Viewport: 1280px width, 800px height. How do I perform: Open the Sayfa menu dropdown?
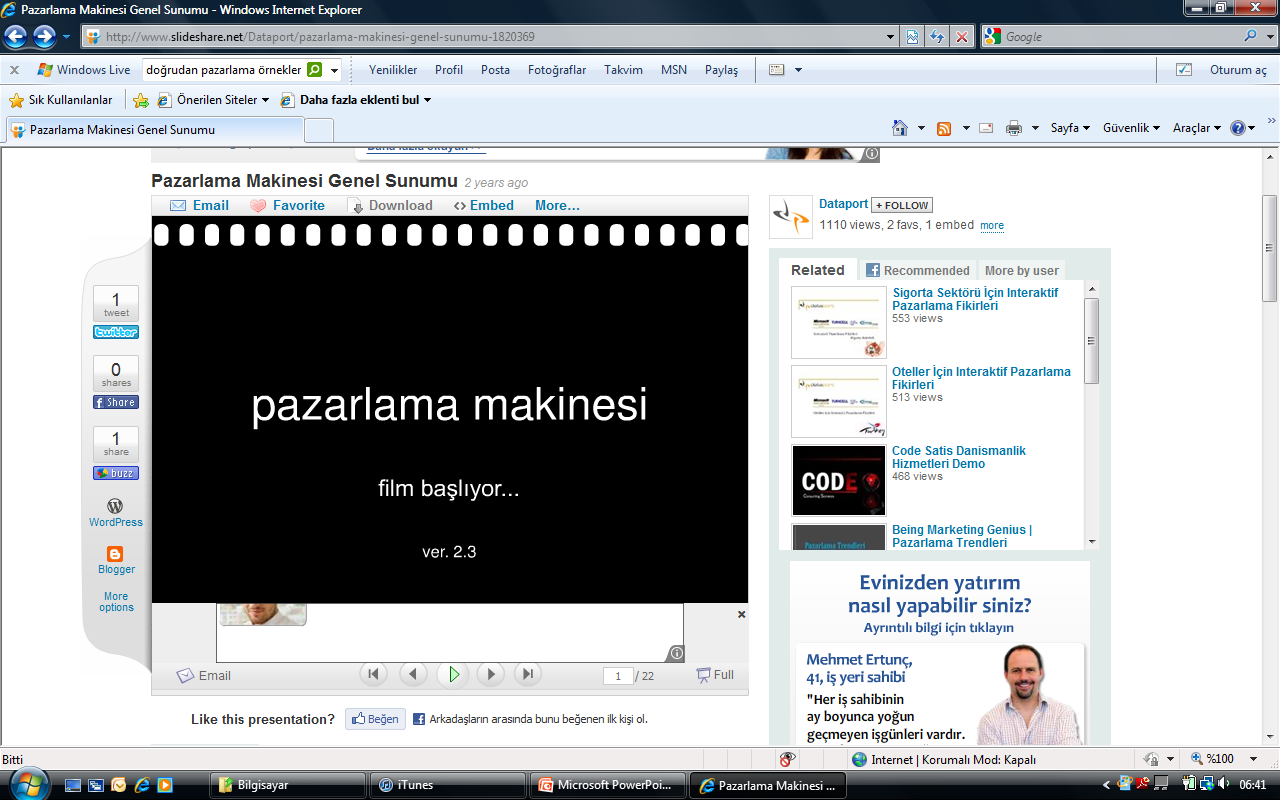pyautogui.click(x=1070, y=128)
